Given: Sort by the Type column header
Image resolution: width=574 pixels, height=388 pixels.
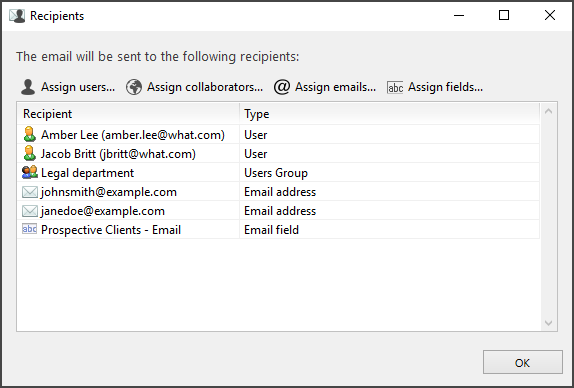Looking at the screenshot, I should coord(390,114).
